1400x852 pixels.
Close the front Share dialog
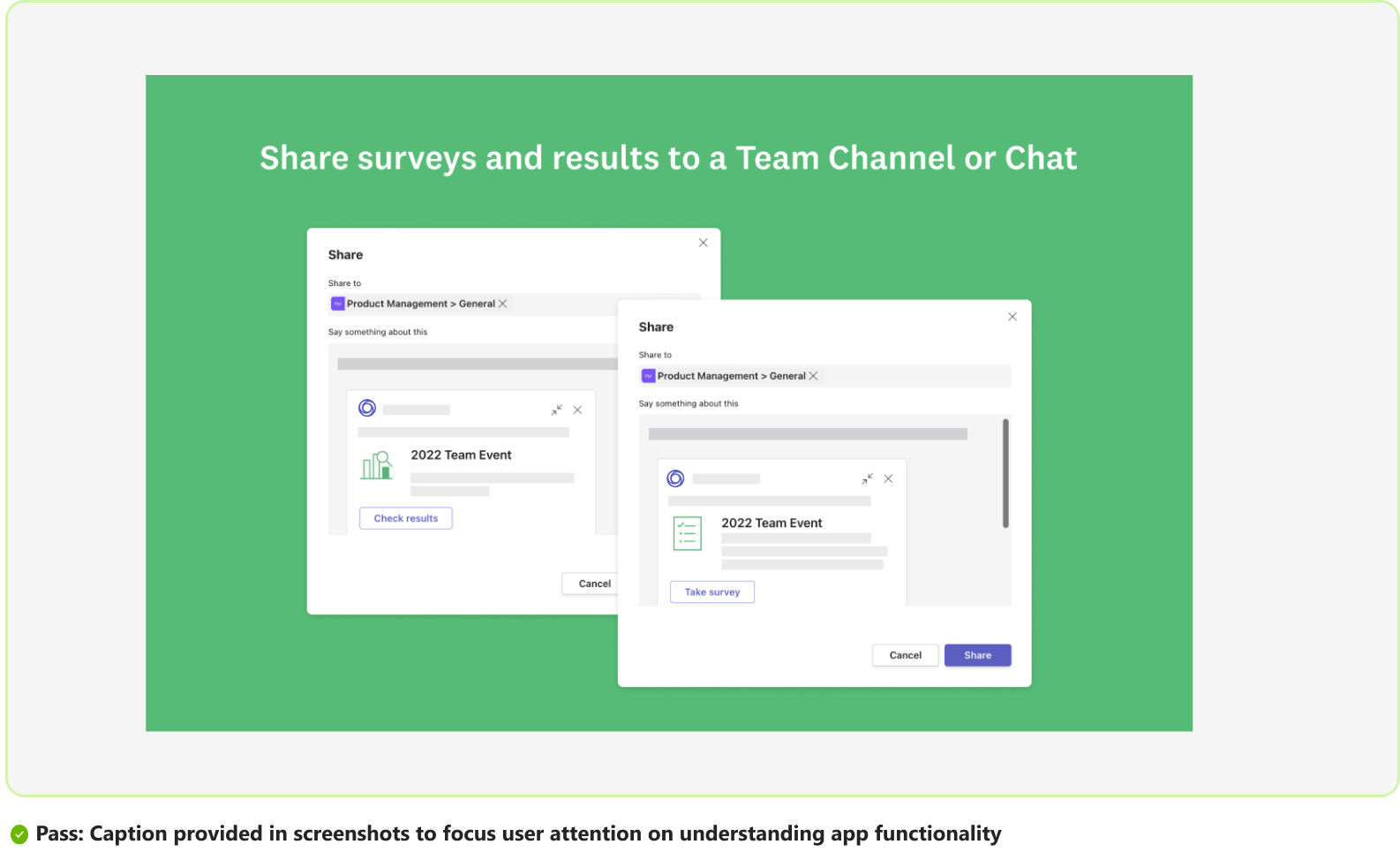click(x=1012, y=317)
